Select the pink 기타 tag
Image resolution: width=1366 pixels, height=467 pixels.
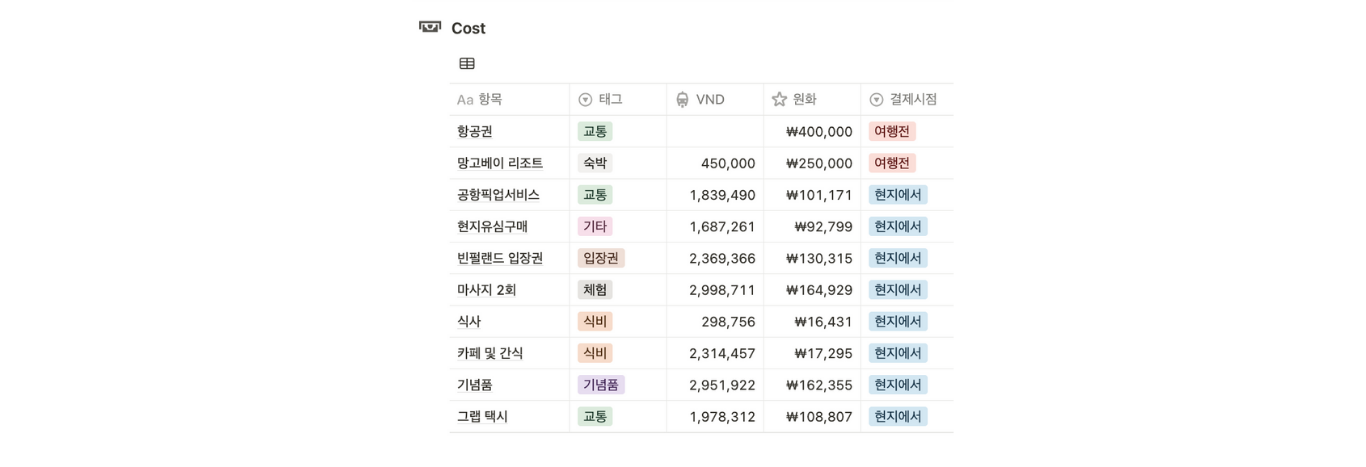point(595,226)
